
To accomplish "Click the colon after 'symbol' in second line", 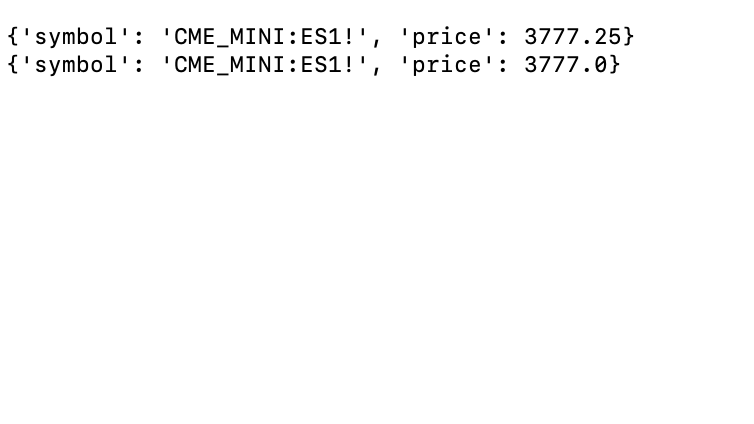I will point(139,65).
